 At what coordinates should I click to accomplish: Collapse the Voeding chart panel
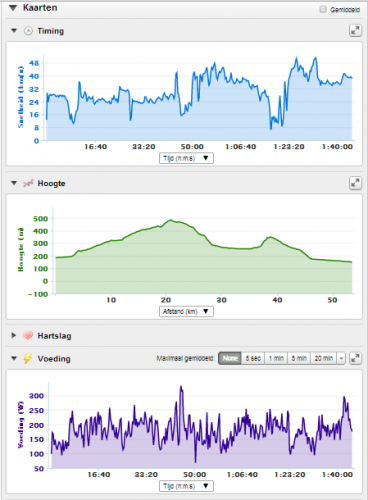pyautogui.click(x=14, y=359)
